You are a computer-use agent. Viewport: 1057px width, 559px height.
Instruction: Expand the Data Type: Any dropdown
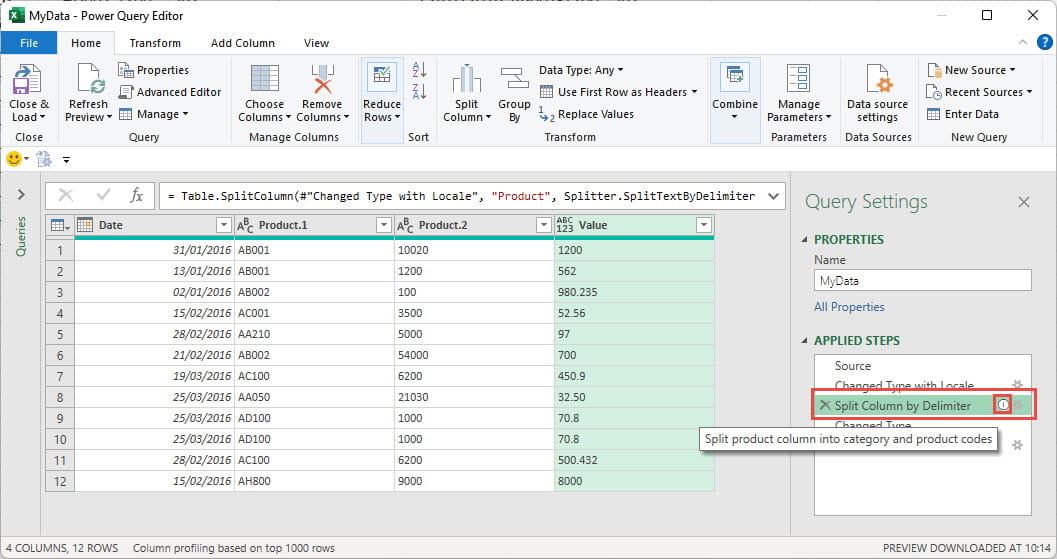click(x=581, y=70)
